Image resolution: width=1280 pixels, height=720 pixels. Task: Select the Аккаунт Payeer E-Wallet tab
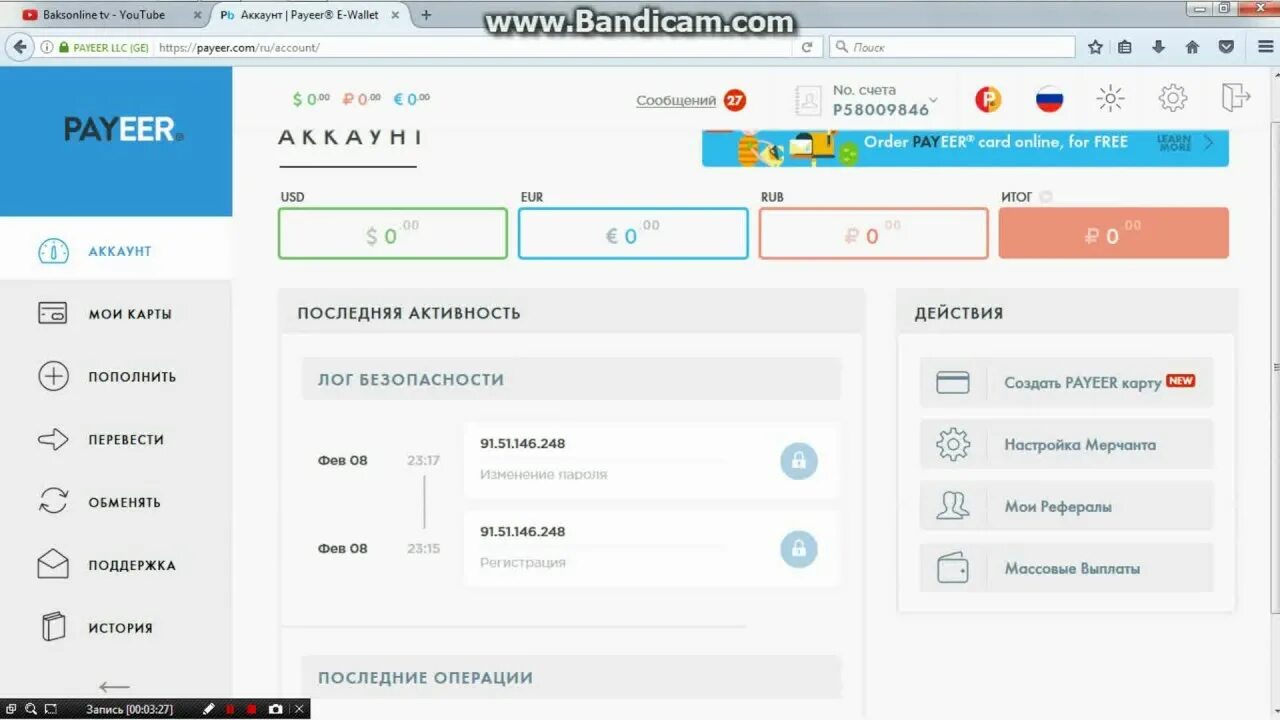point(310,15)
